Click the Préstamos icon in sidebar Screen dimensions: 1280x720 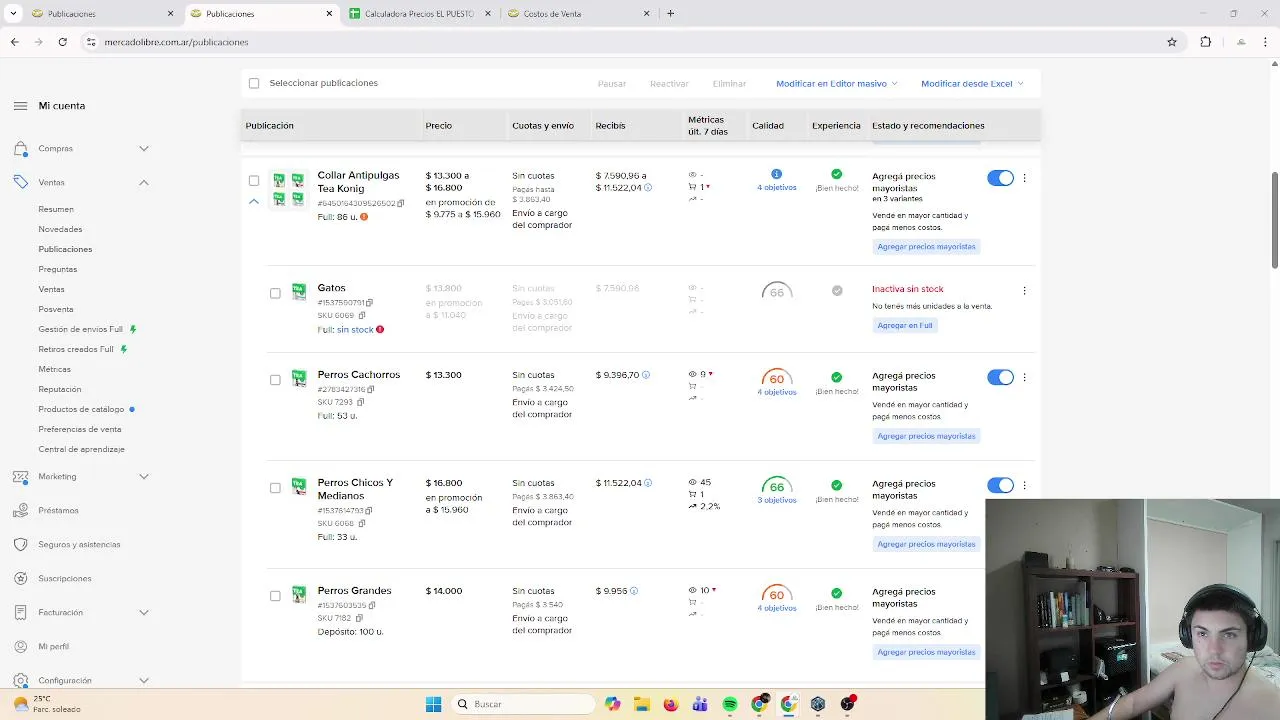click(x=20, y=511)
